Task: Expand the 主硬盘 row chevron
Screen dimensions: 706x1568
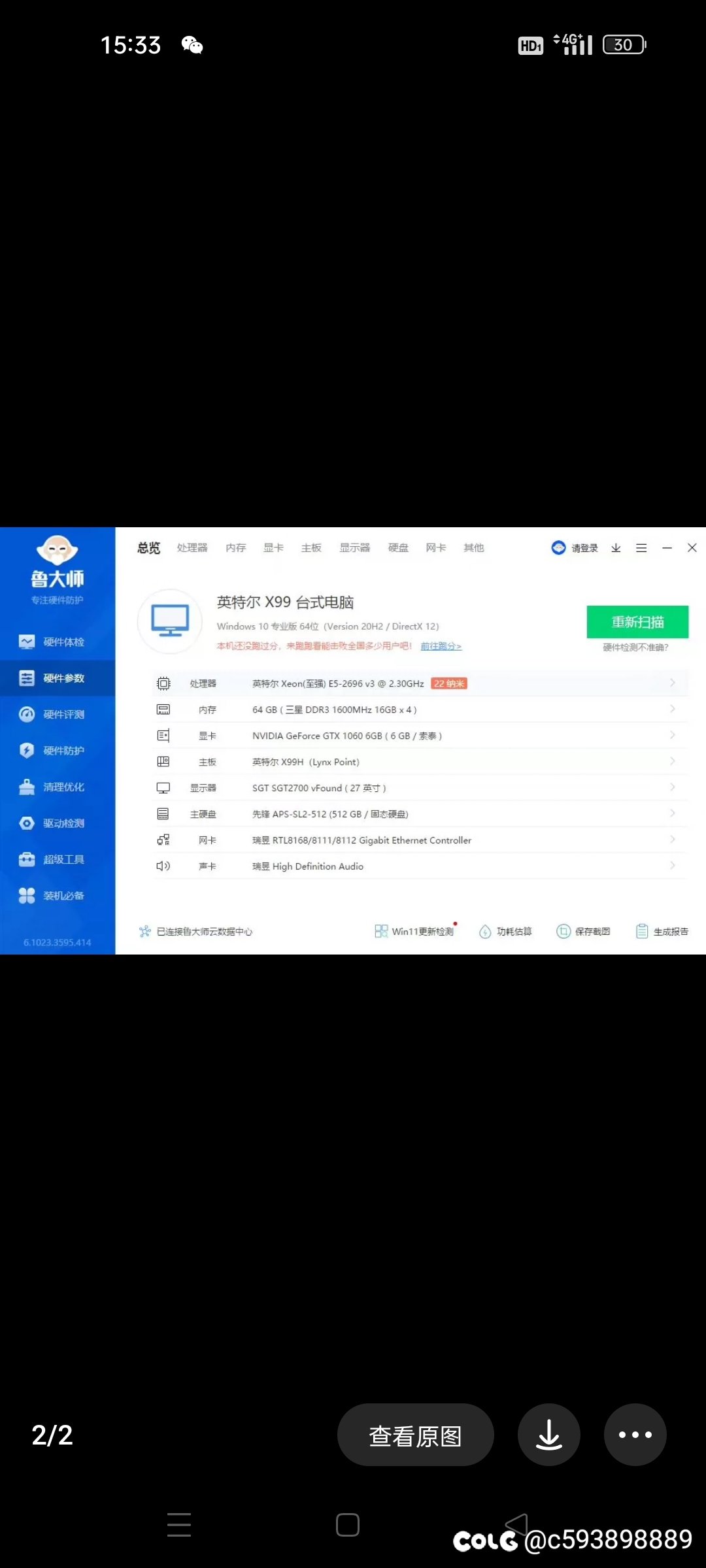Action: tap(672, 813)
